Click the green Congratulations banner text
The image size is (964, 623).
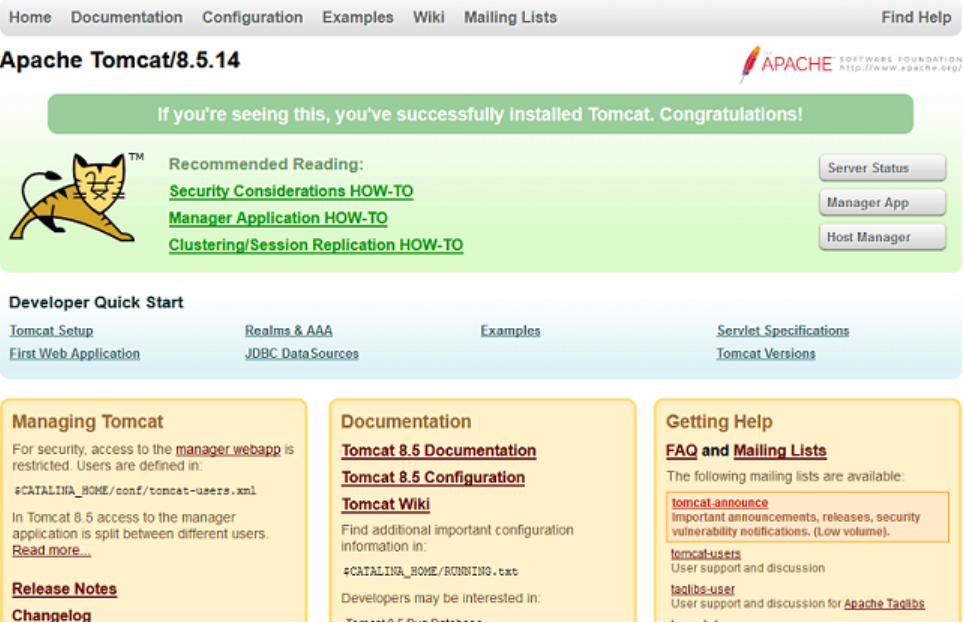click(480, 114)
